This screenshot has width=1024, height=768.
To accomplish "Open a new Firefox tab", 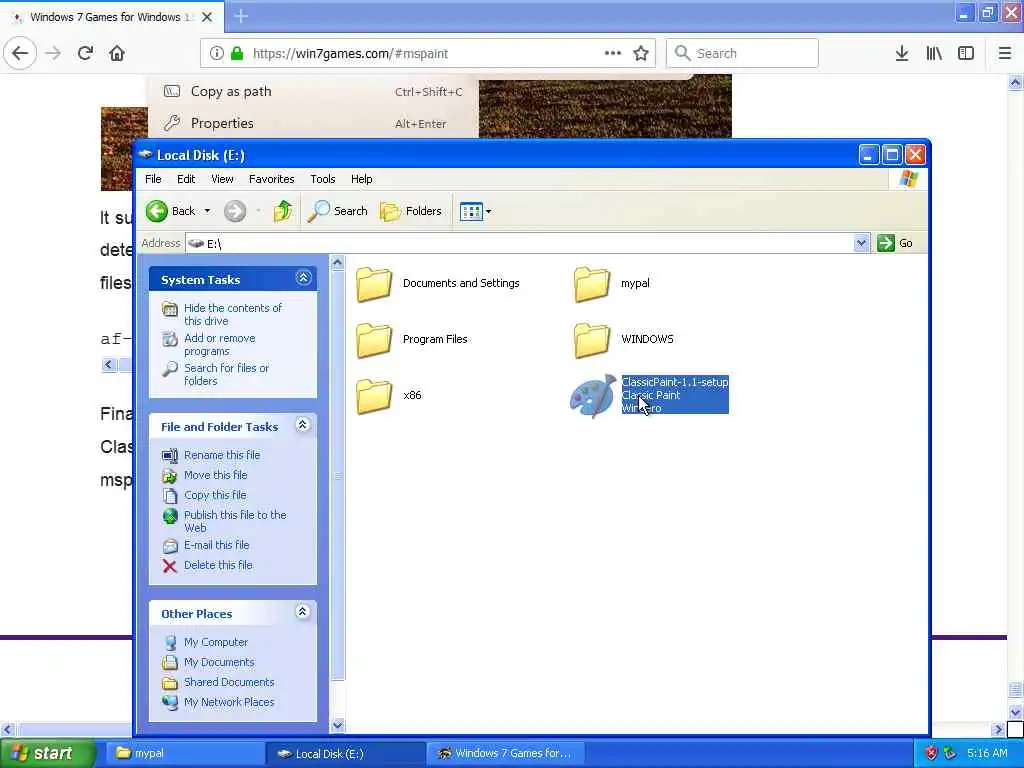I will click(241, 16).
